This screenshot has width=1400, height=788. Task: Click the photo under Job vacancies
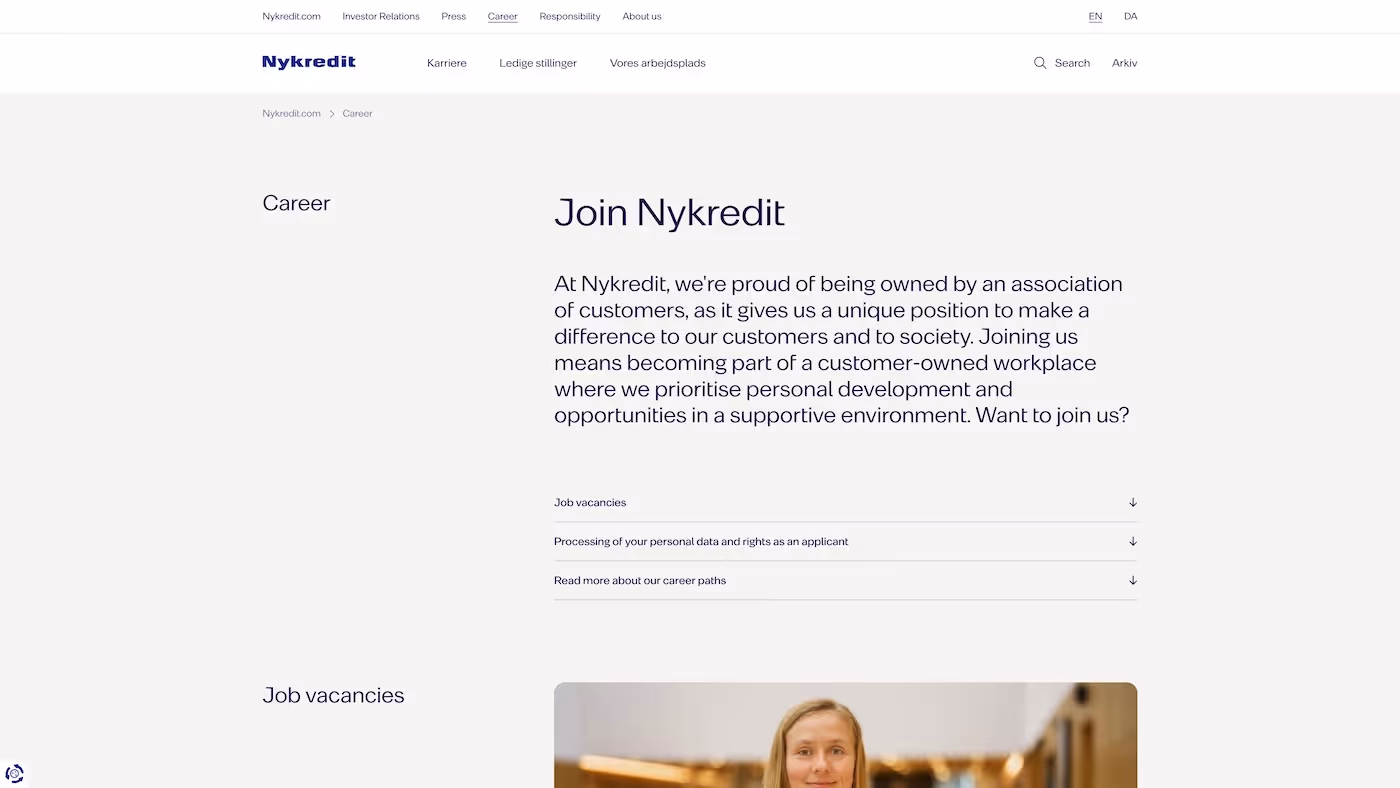pos(845,735)
